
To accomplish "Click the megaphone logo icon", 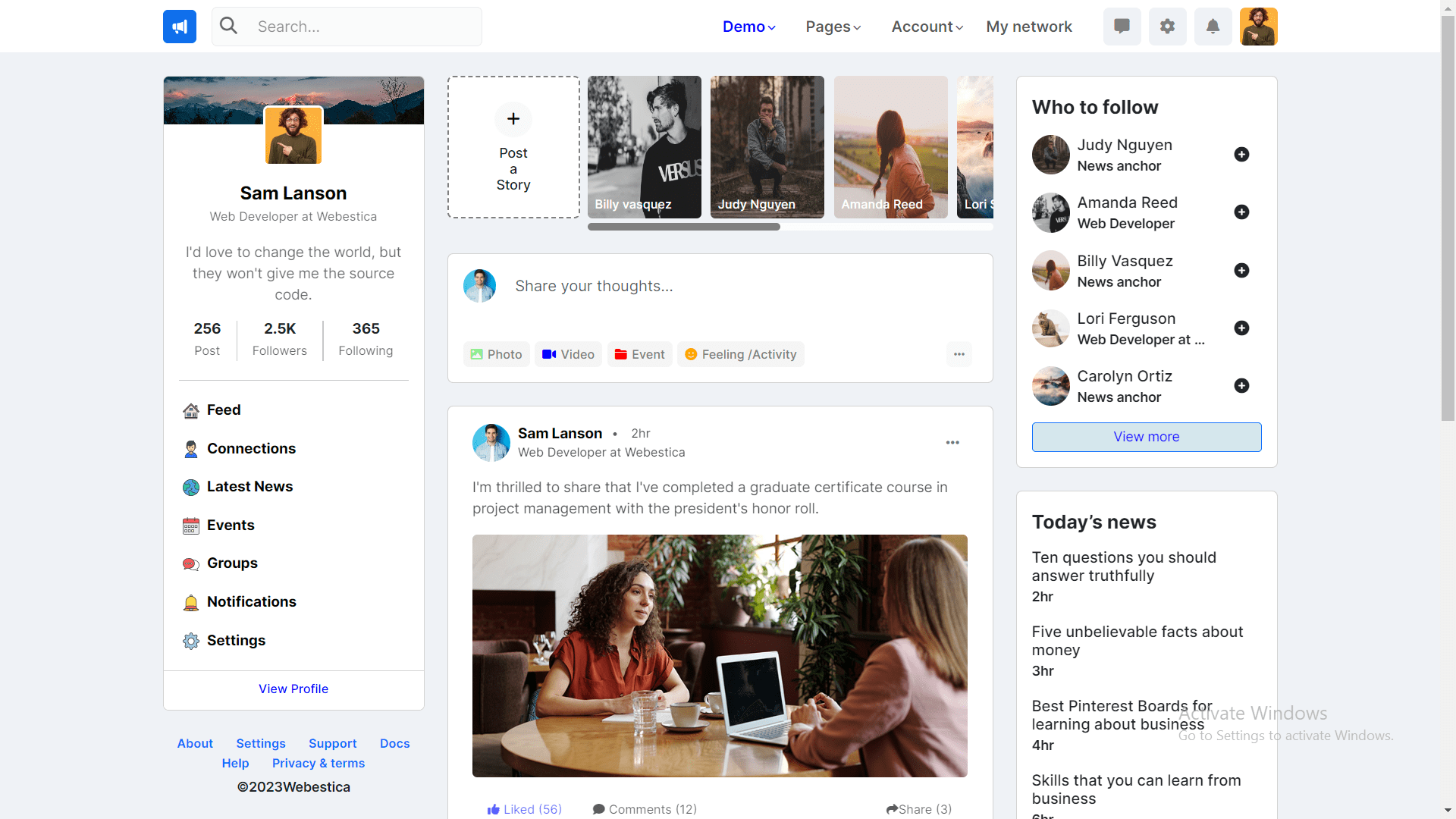I will coord(180,27).
